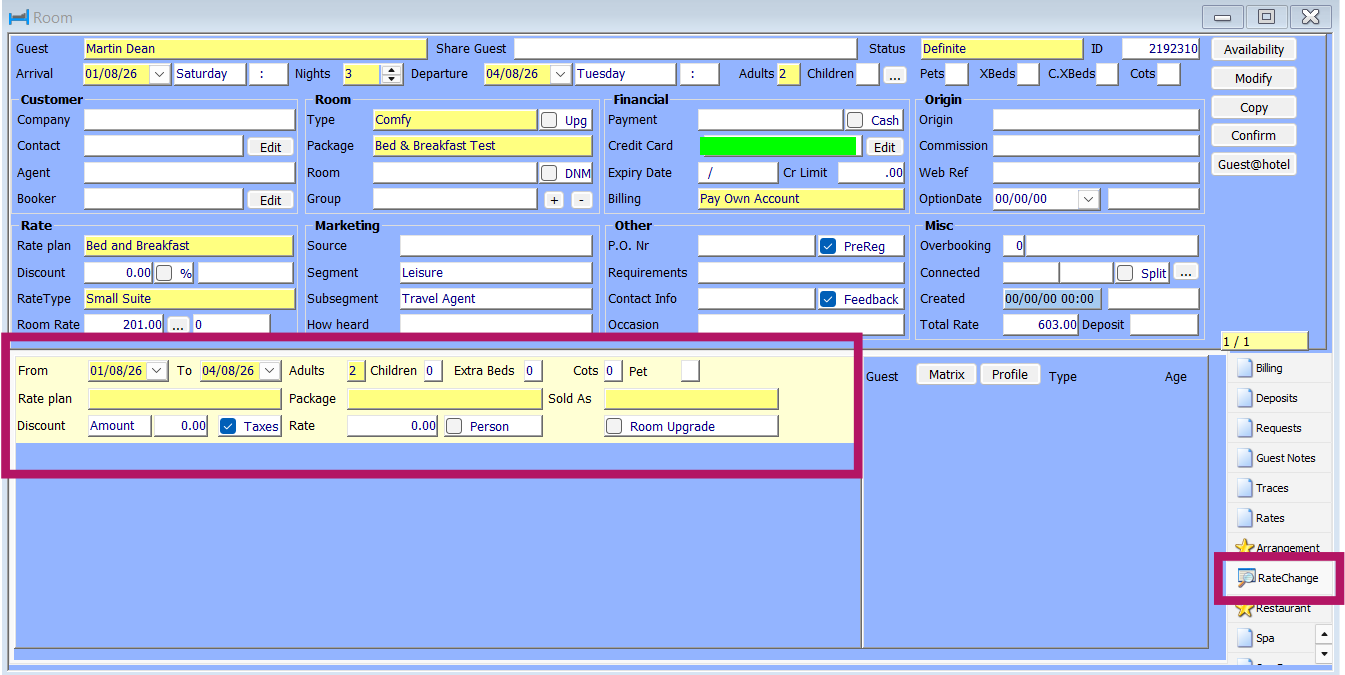
Task: Click the ellipsis button next to Room Rate
Action: (x=178, y=325)
